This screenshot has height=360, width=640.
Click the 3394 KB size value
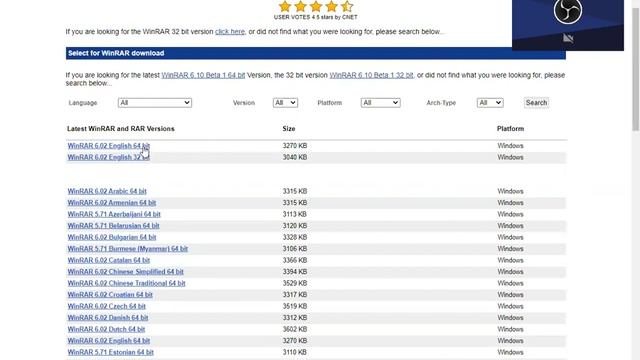295,271
